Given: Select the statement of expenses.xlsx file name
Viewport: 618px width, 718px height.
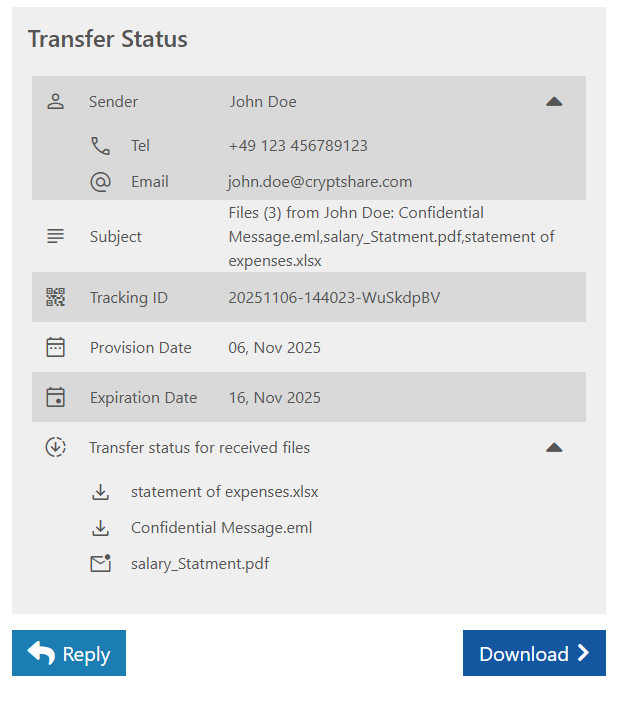Looking at the screenshot, I should [224, 492].
